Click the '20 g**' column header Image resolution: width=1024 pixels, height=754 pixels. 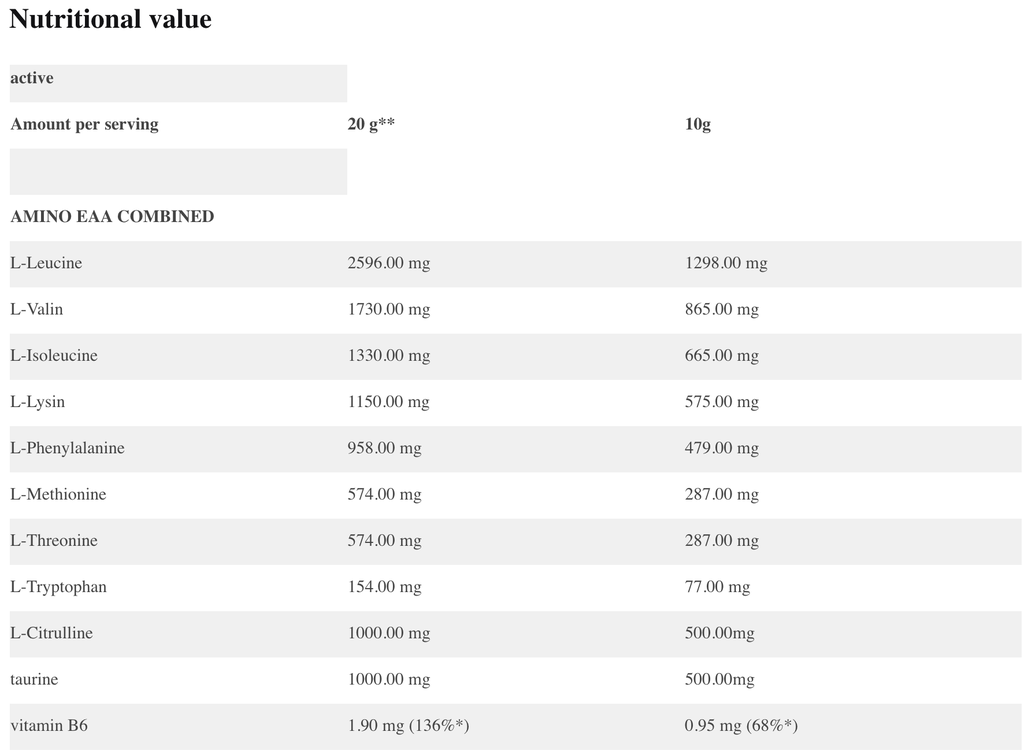pos(371,125)
